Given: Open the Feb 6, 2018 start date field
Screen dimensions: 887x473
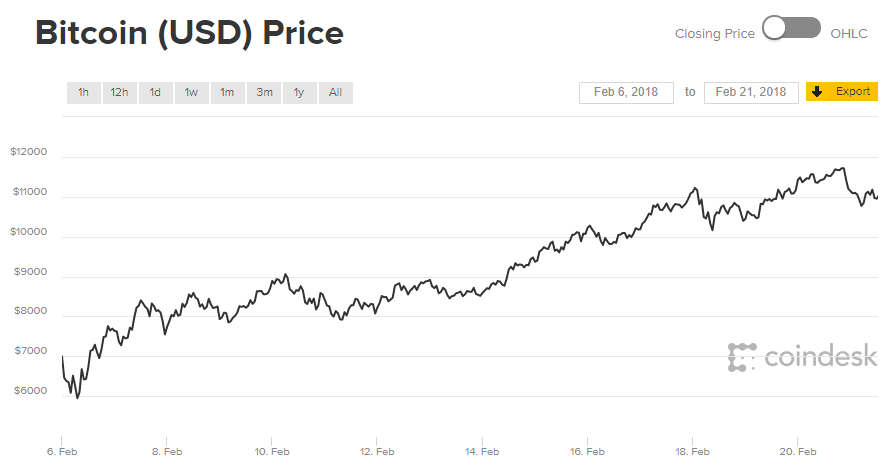Looking at the screenshot, I should pyautogui.click(x=626, y=92).
